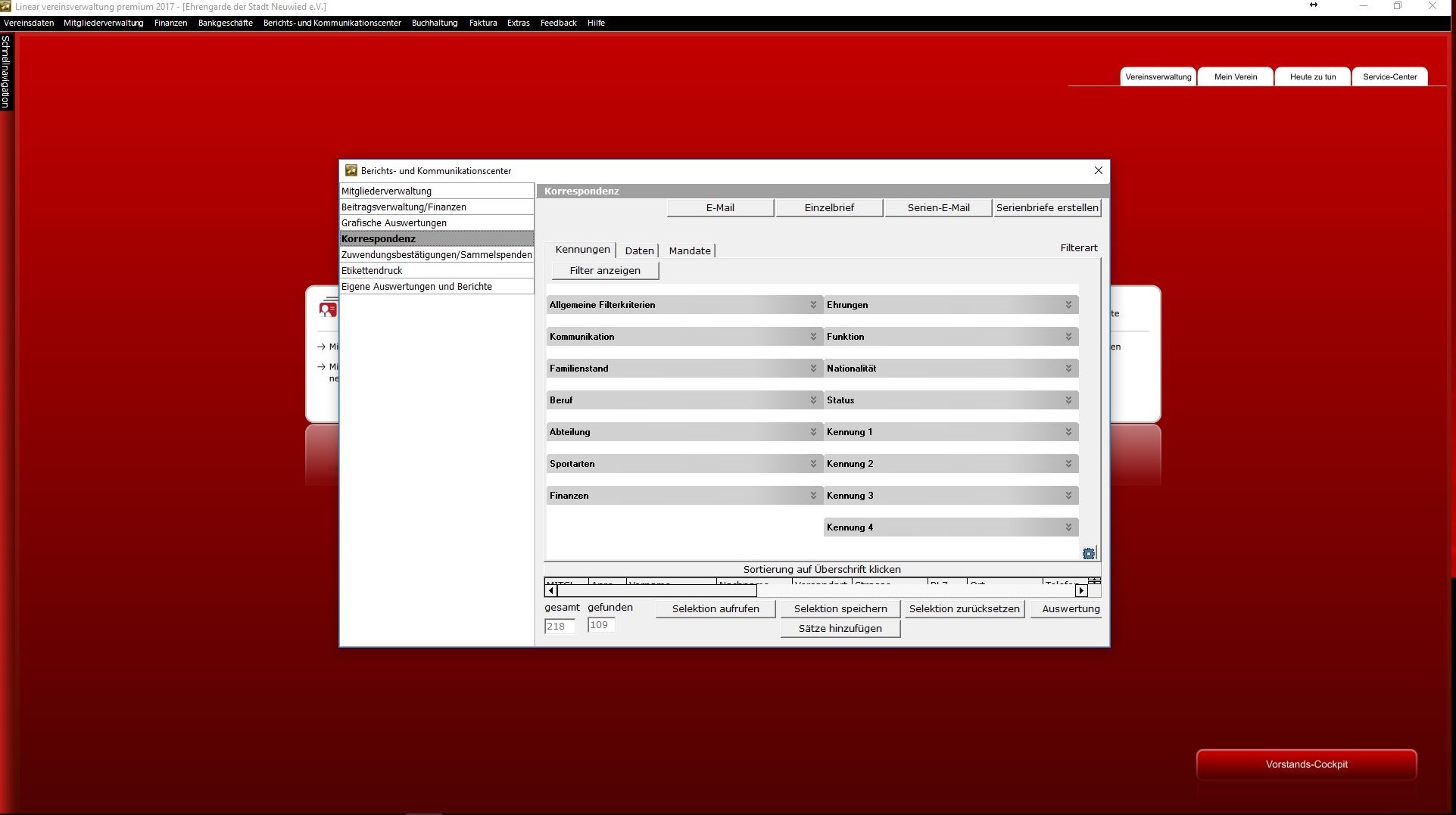Open the Vorstands-Cockpit button

pyautogui.click(x=1306, y=764)
